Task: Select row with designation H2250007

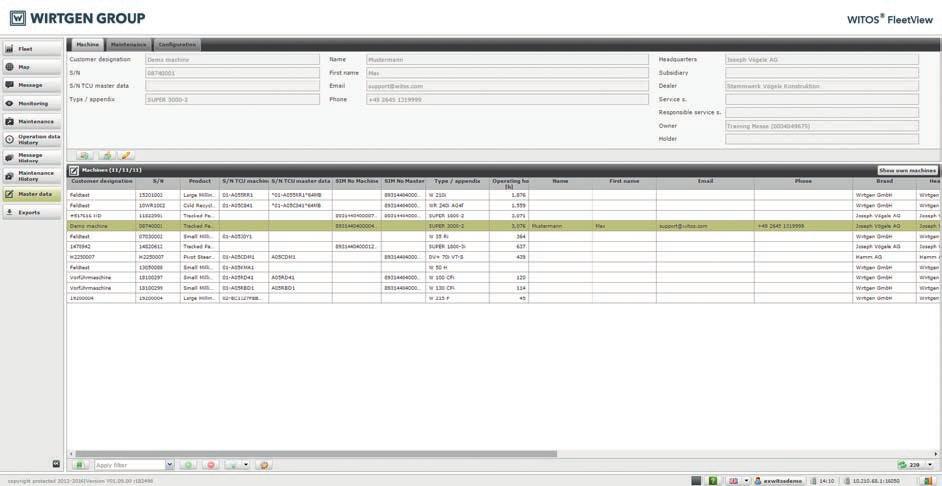Action: pyautogui.click(x=503, y=257)
